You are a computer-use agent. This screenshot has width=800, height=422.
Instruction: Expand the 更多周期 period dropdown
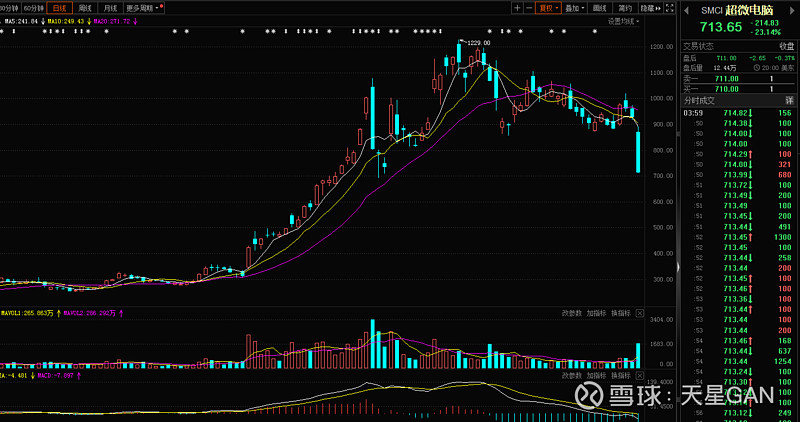144,8
